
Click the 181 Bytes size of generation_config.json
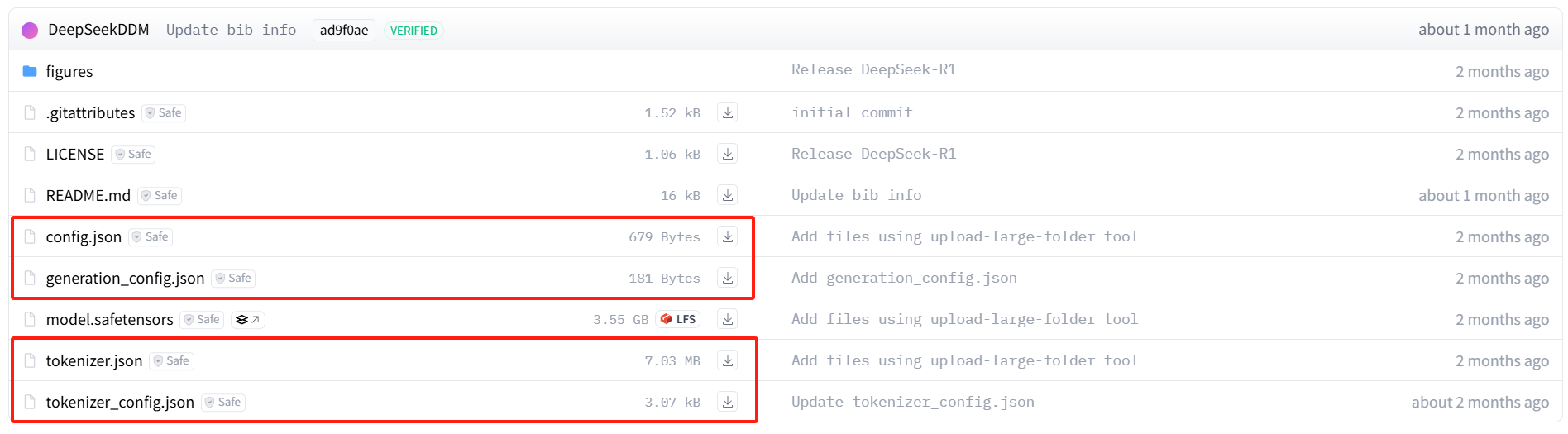(x=664, y=278)
